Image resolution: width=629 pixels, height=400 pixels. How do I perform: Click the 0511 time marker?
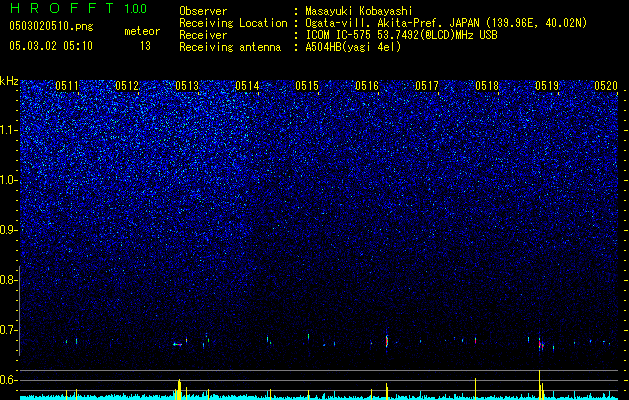(x=67, y=86)
